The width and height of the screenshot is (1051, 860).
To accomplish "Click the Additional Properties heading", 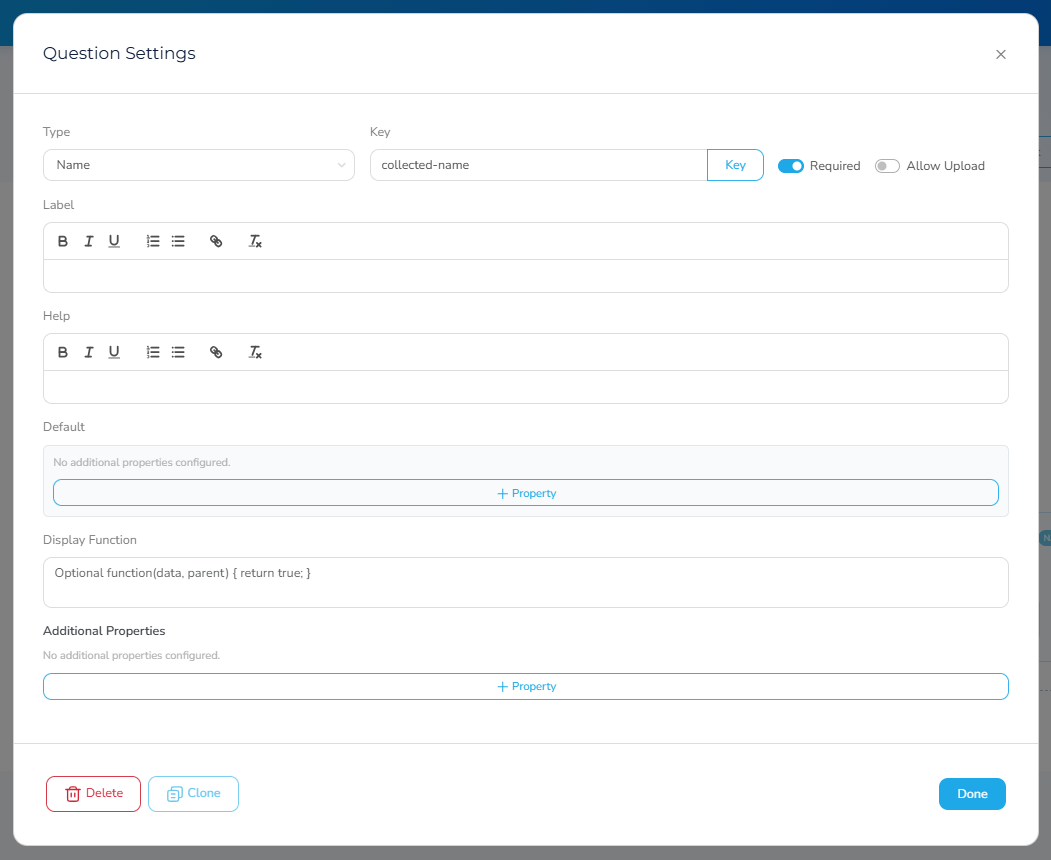I will (x=104, y=631).
